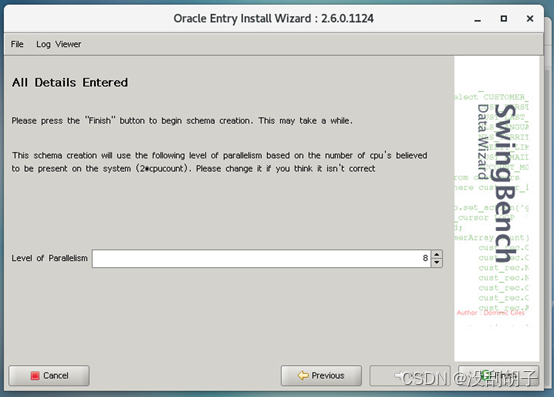Click the 'Author : Dominic Giles' text

[x=491, y=313]
